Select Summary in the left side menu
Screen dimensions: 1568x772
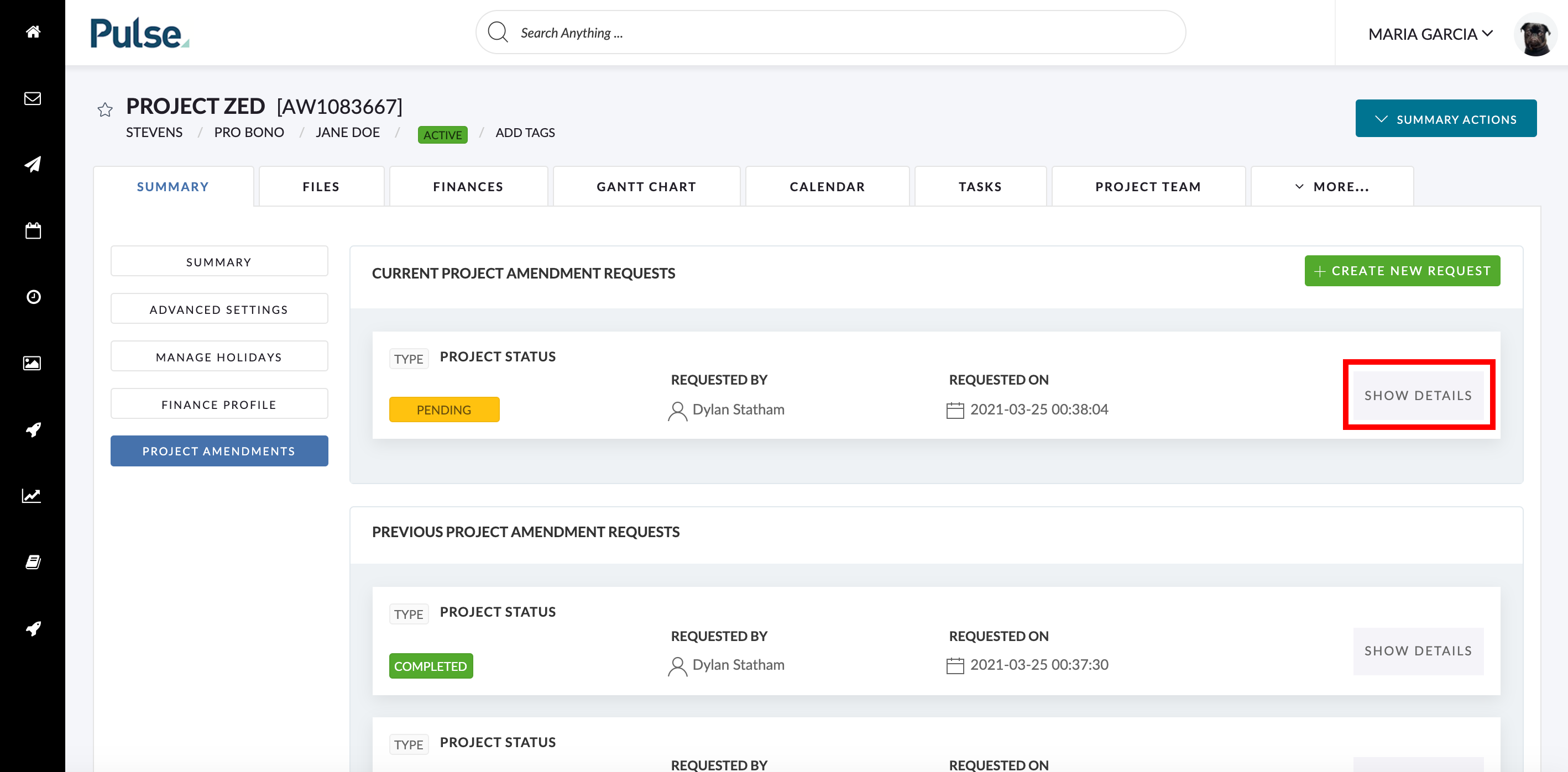pos(219,261)
